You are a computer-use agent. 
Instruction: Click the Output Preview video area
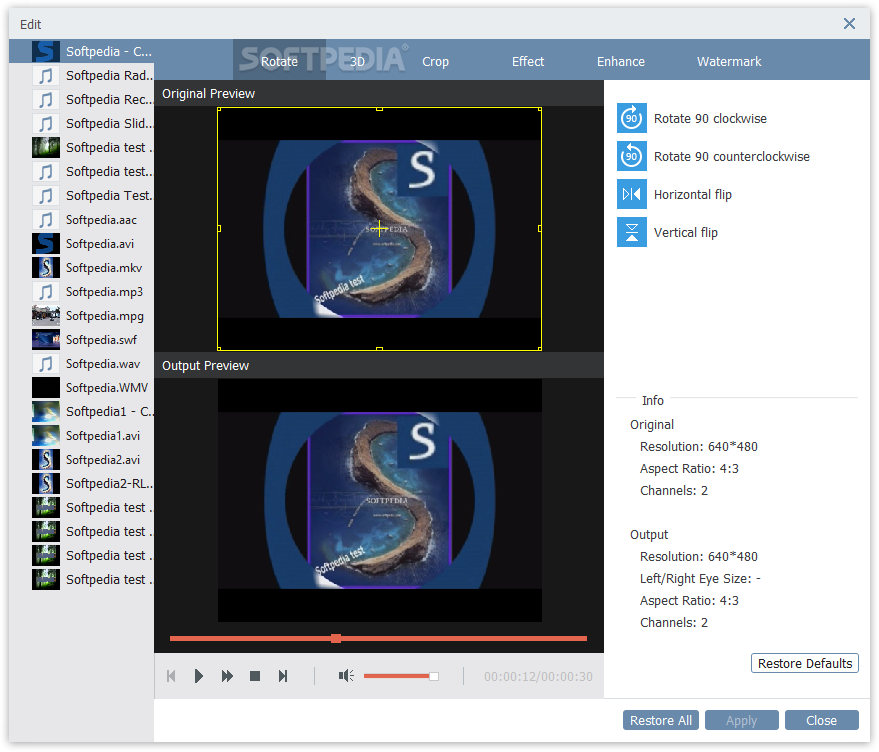coord(380,500)
